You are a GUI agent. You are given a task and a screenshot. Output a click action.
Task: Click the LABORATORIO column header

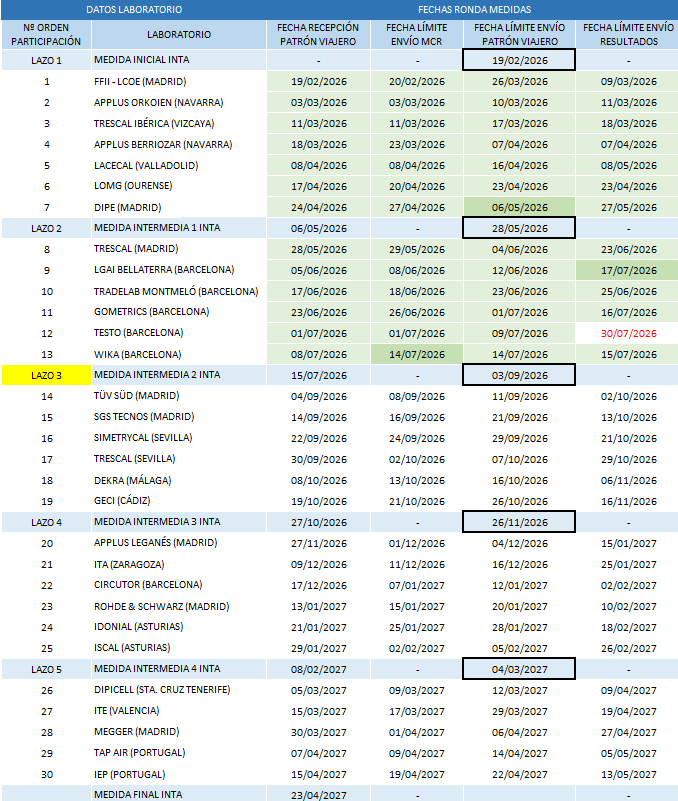[x=179, y=34]
